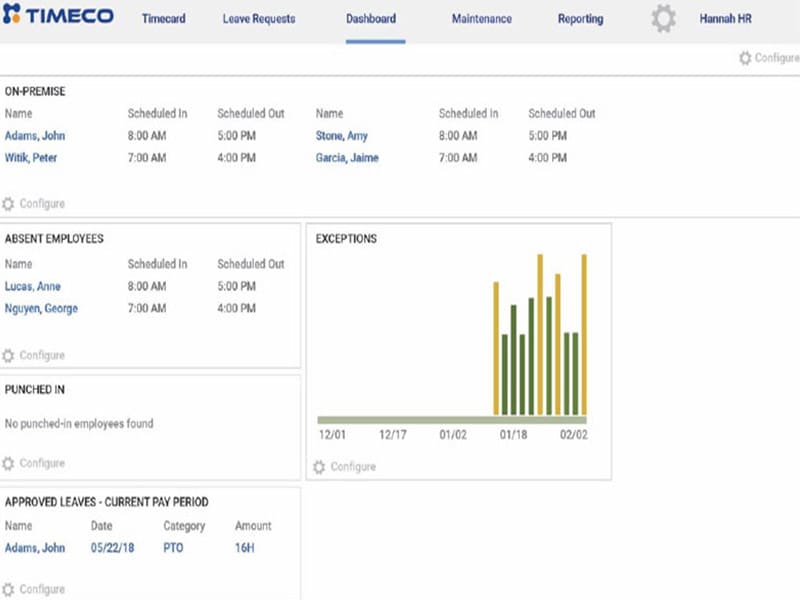Open the Maintenance menu
The width and height of the screenshot is (800, 600).
481,19
